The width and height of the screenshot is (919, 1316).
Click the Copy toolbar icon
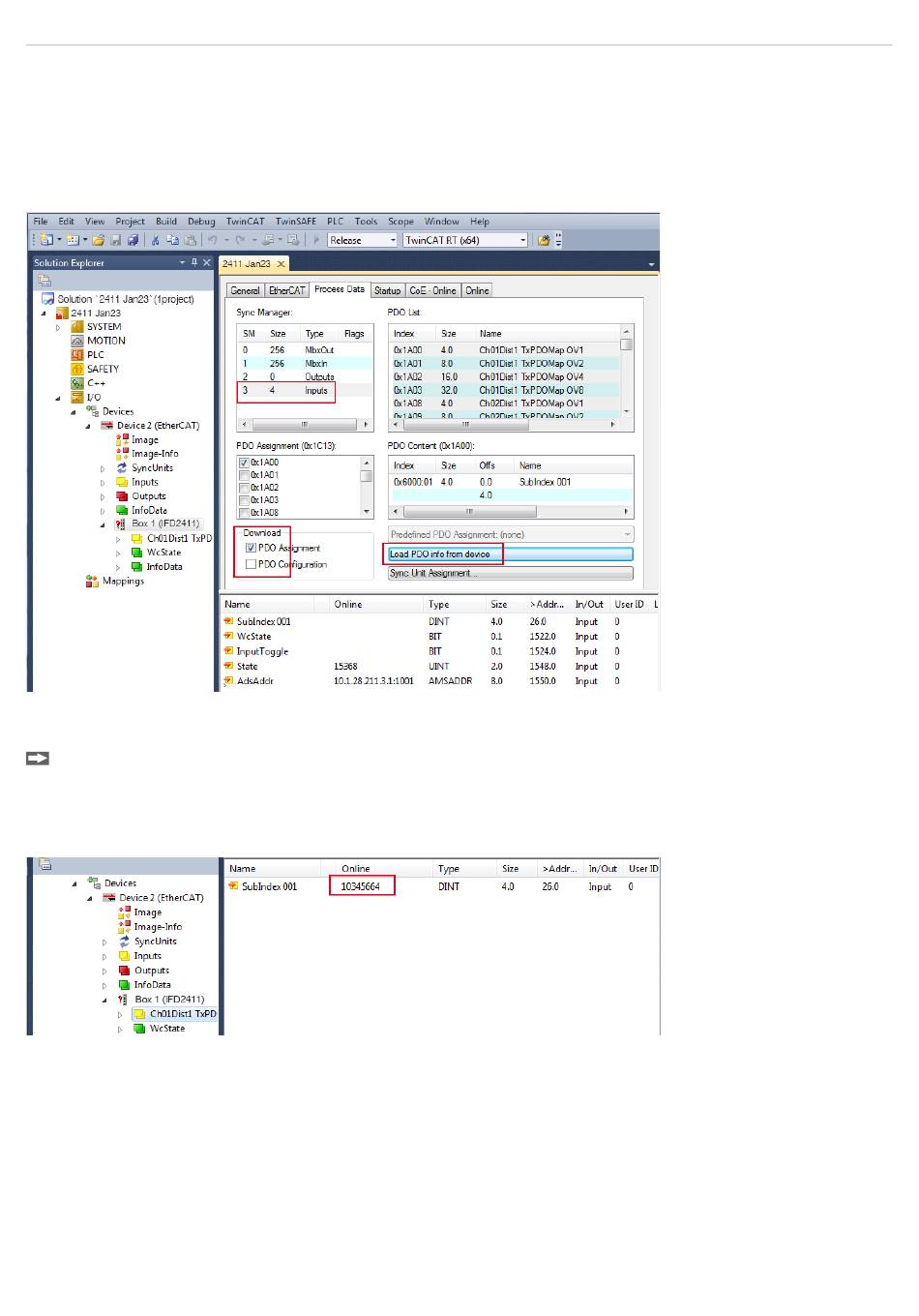172,240
